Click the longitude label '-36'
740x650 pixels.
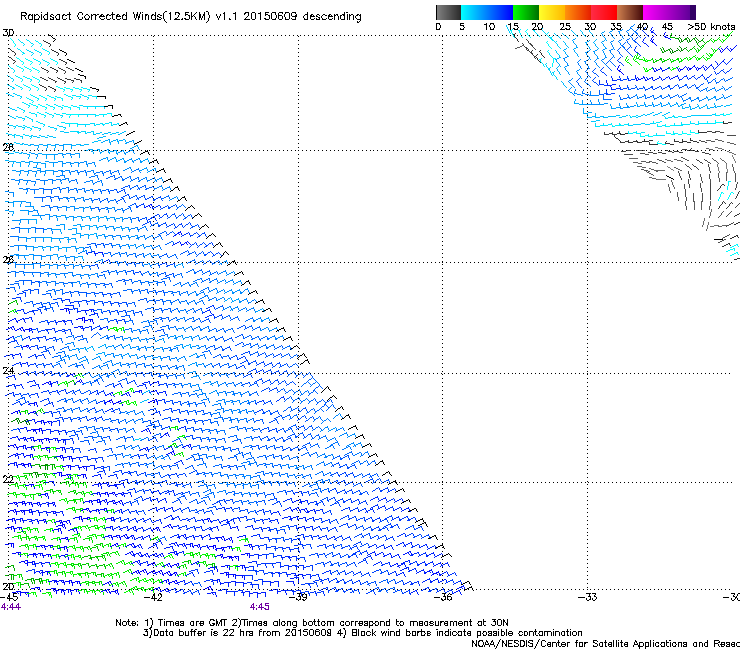coord(443,597)
